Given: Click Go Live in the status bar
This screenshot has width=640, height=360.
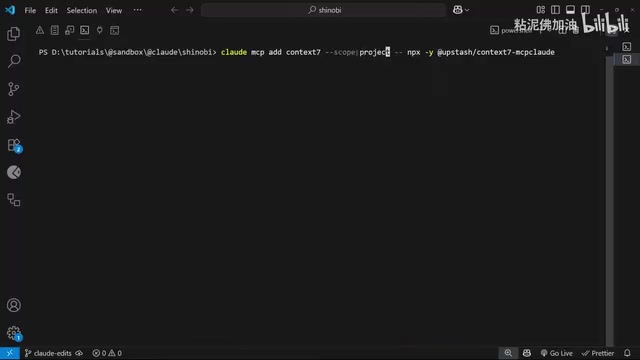Looking at the screenshot, I should point(557,353).
